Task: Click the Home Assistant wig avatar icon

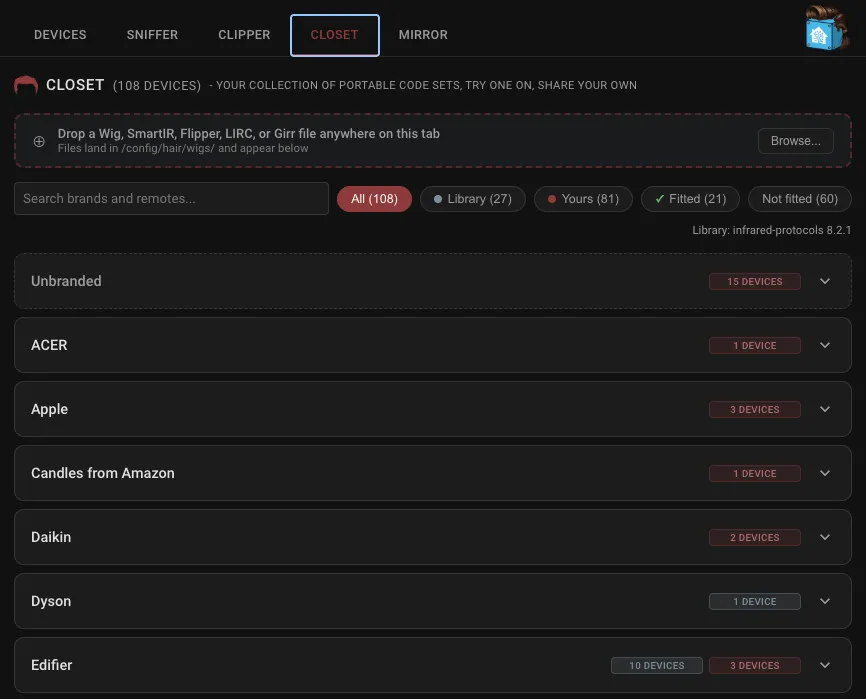Action: (x=826, y=29)
